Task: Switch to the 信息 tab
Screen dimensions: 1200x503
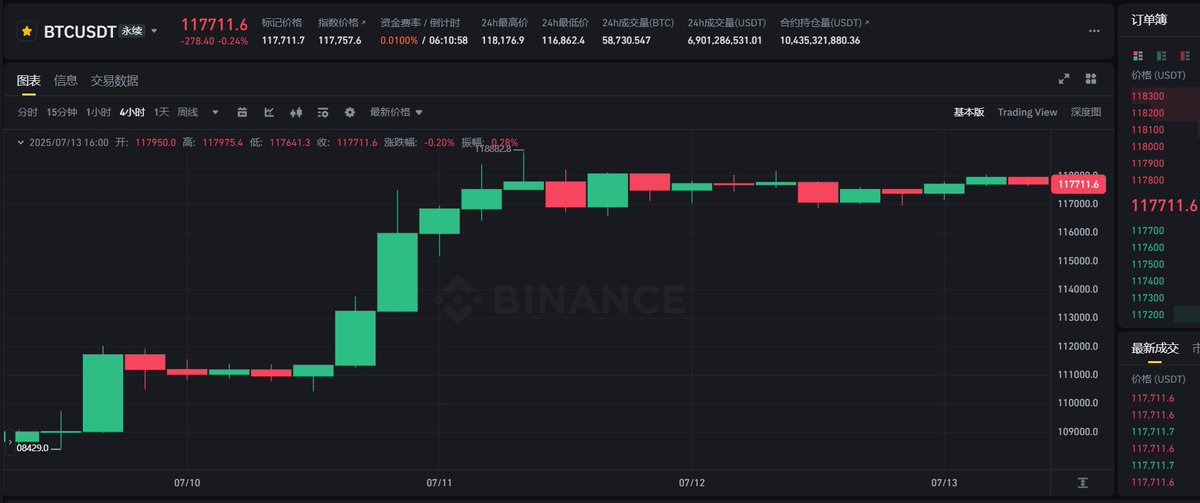Action: pyautogui.click(x=65, y=80)
